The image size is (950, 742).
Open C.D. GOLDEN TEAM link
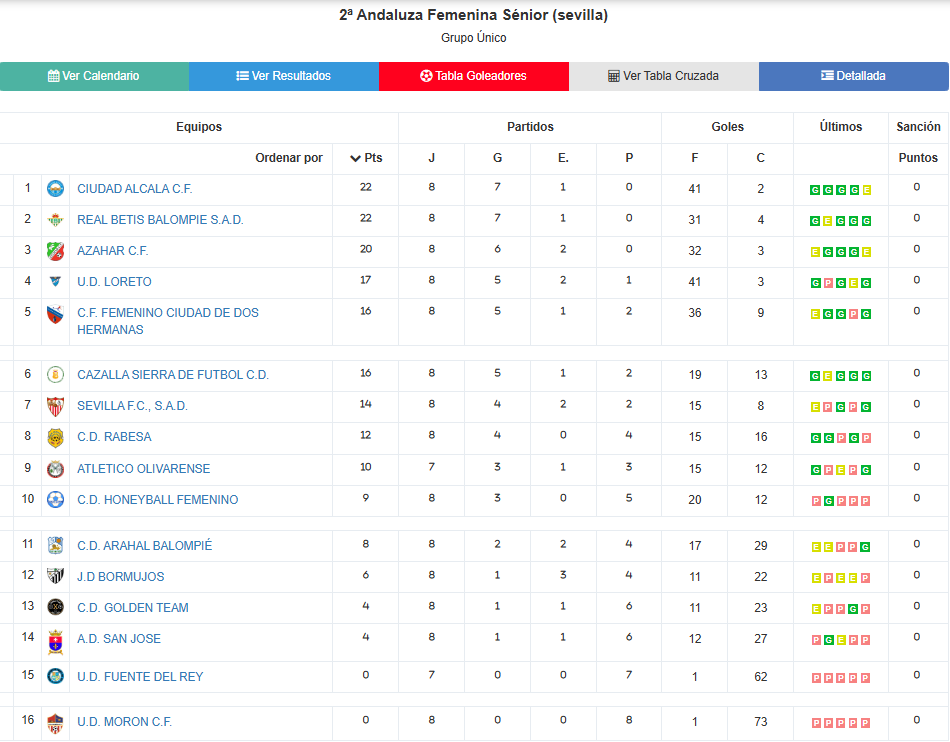click(133, 608)
